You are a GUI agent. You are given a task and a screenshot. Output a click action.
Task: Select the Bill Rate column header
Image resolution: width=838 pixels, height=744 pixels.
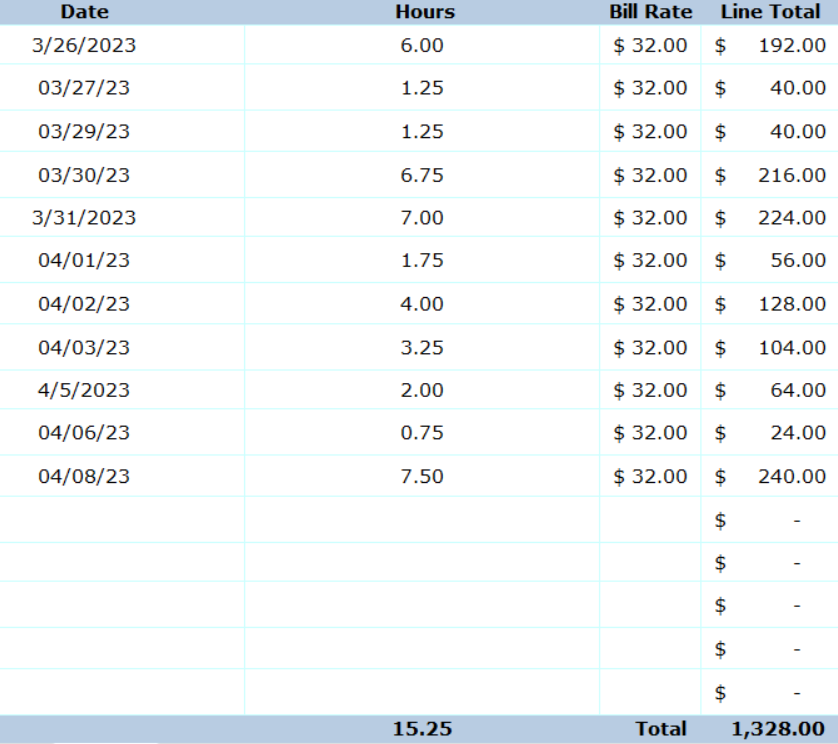[651, 12]
